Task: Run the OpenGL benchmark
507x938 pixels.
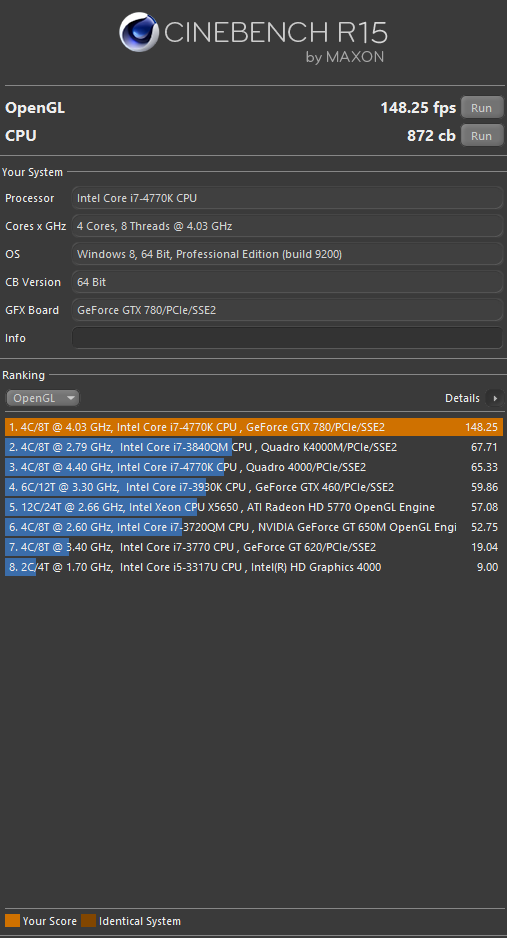Action: click(481, 108)
